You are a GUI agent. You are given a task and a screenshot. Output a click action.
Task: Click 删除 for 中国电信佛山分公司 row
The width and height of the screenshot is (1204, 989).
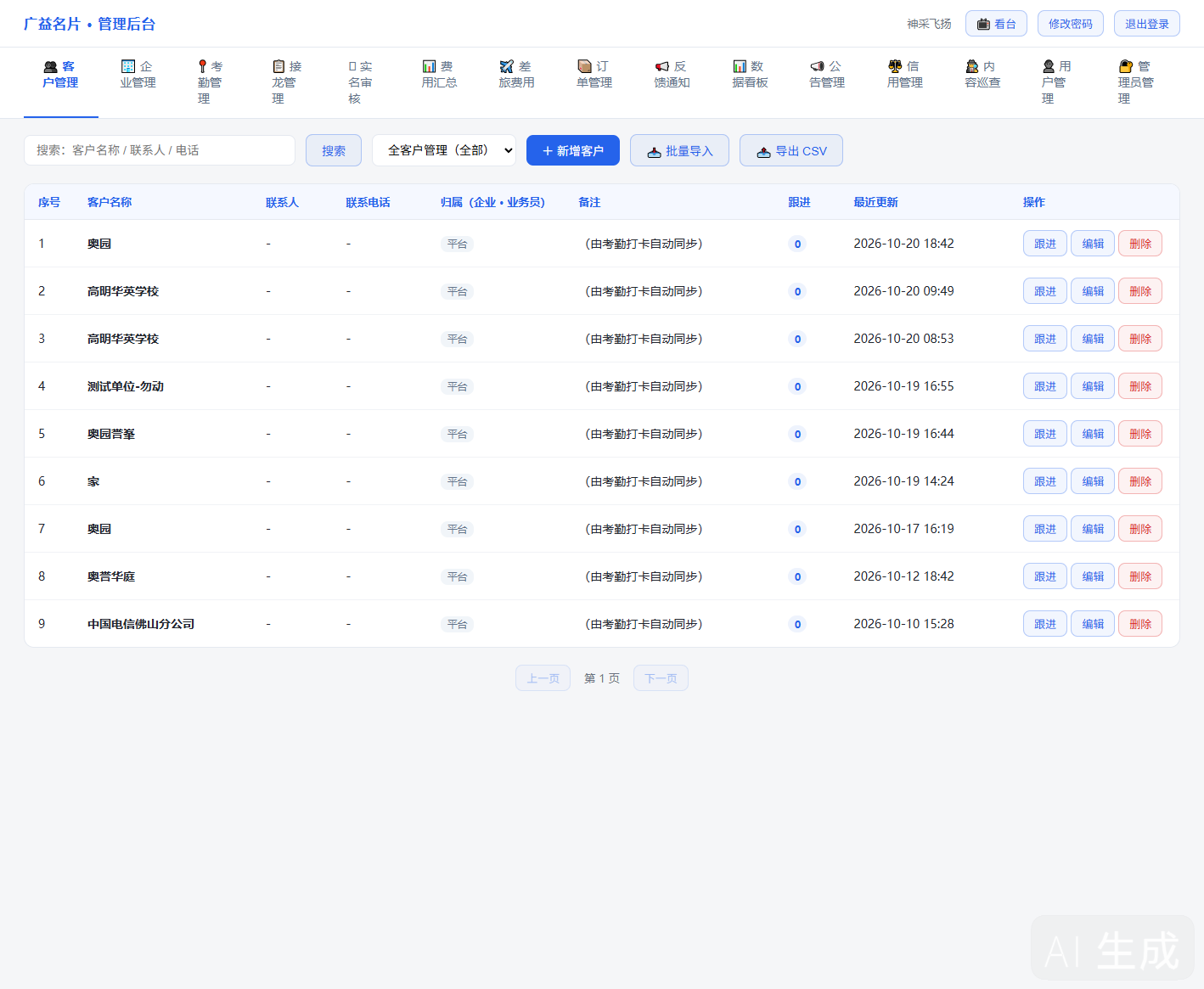[1140, 624]
